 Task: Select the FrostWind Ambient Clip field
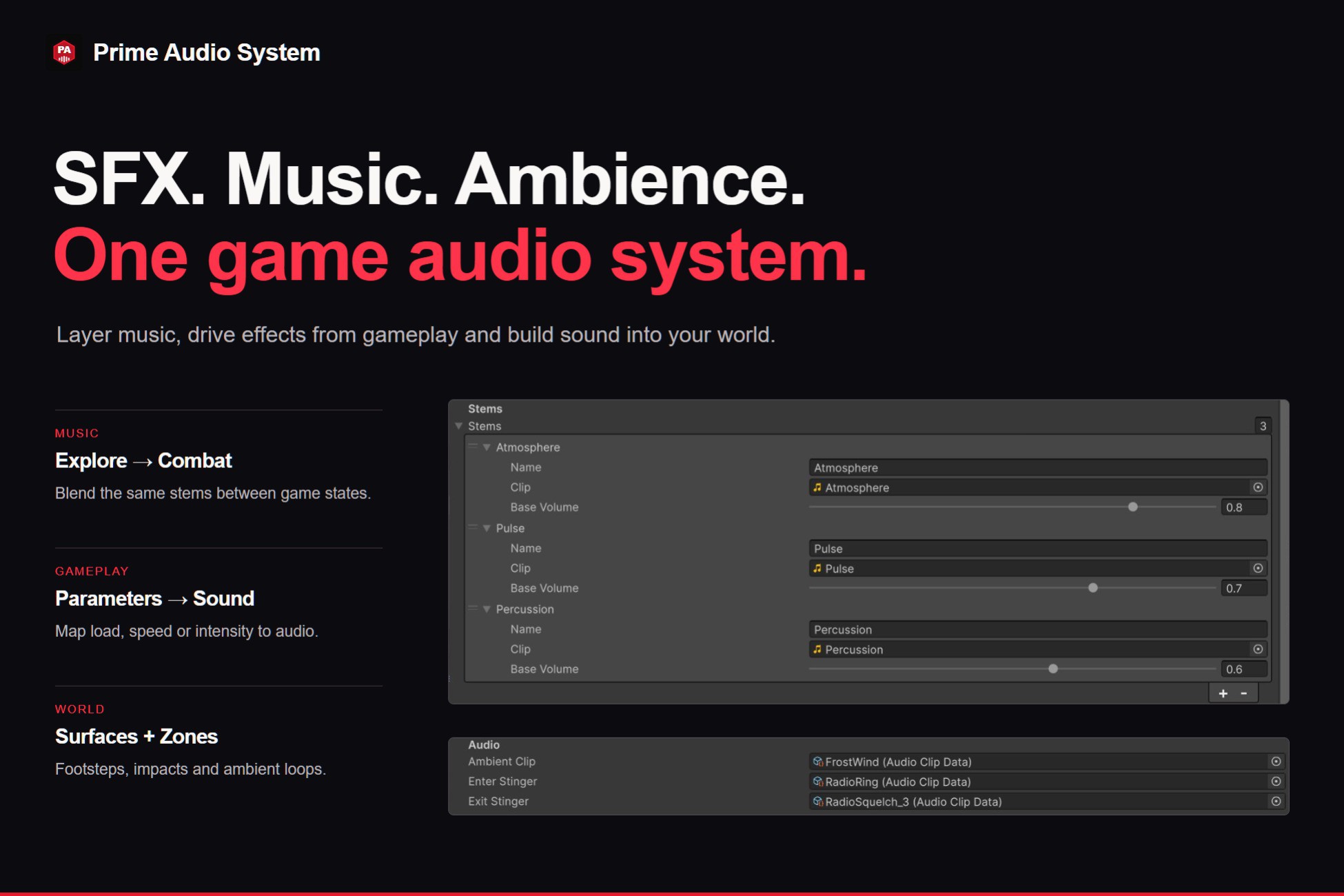pos(1046,762)
